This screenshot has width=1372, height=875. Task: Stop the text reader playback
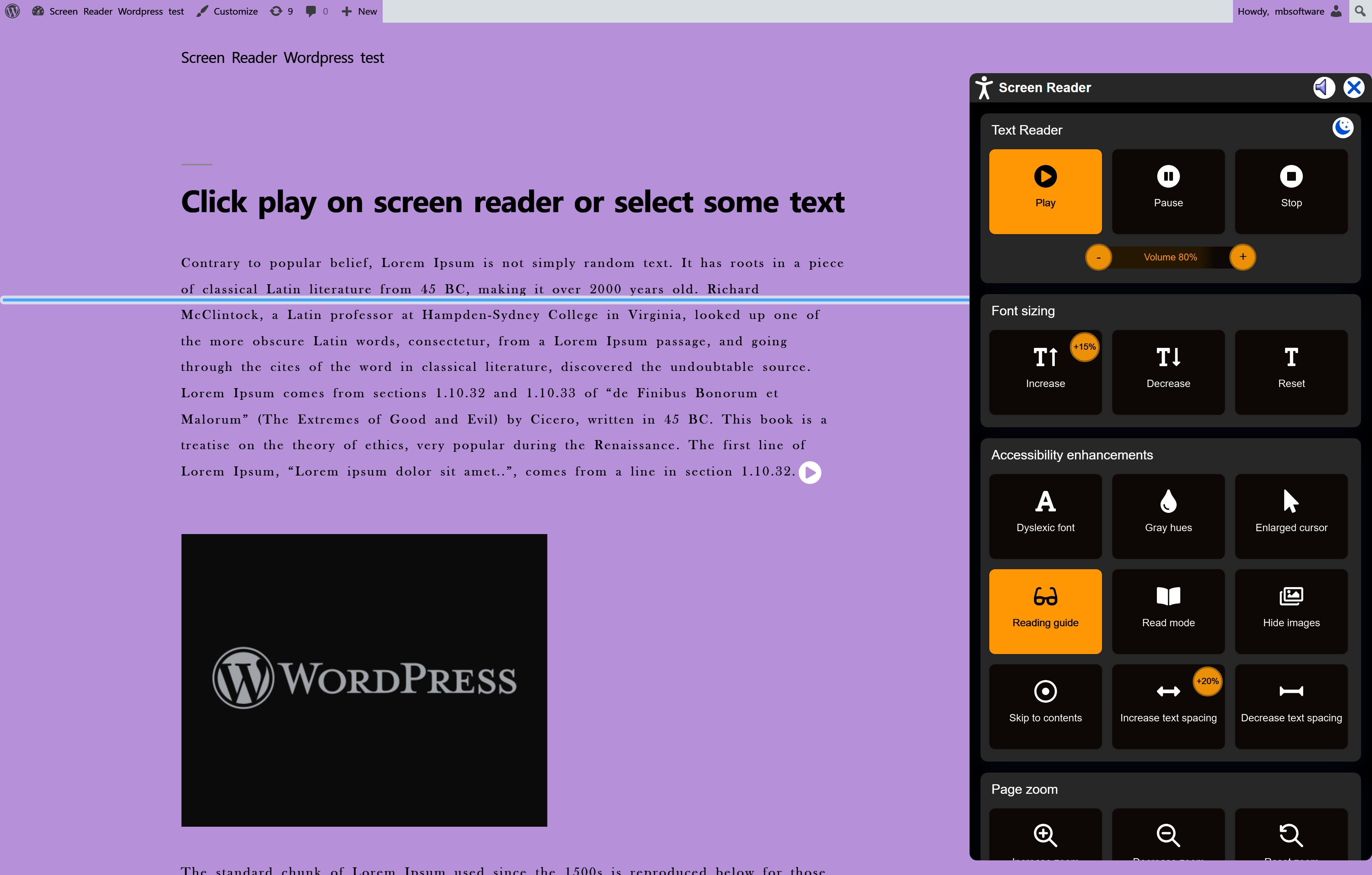click(1290, 191)
